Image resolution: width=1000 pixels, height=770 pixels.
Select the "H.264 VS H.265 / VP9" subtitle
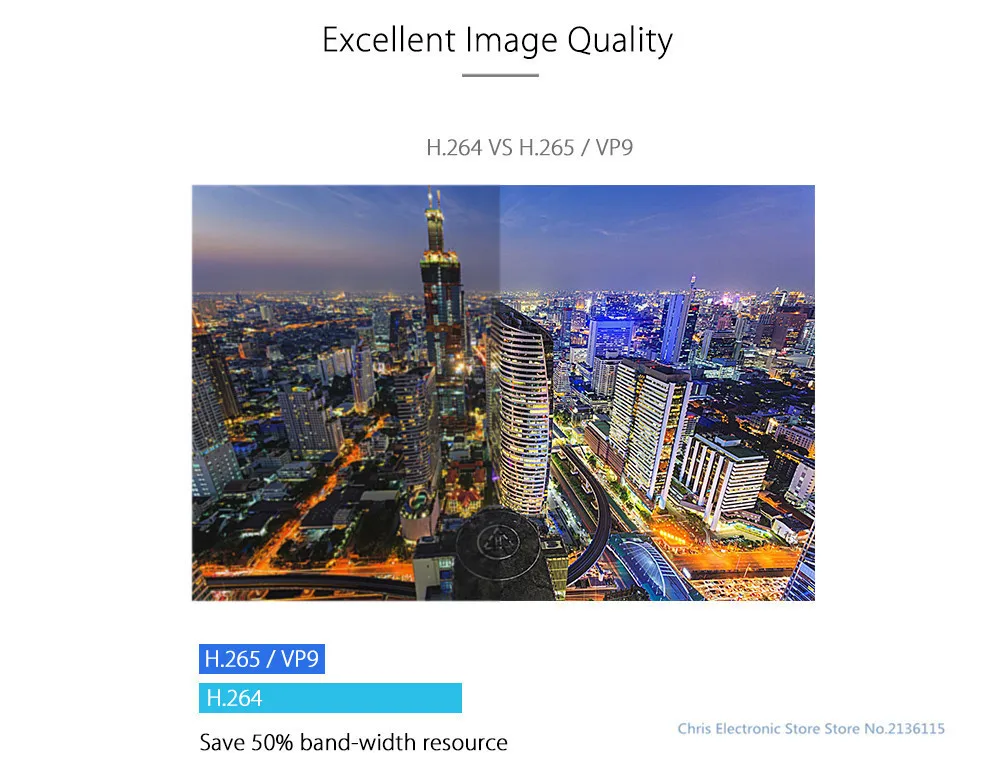click(x=529, y=148)
